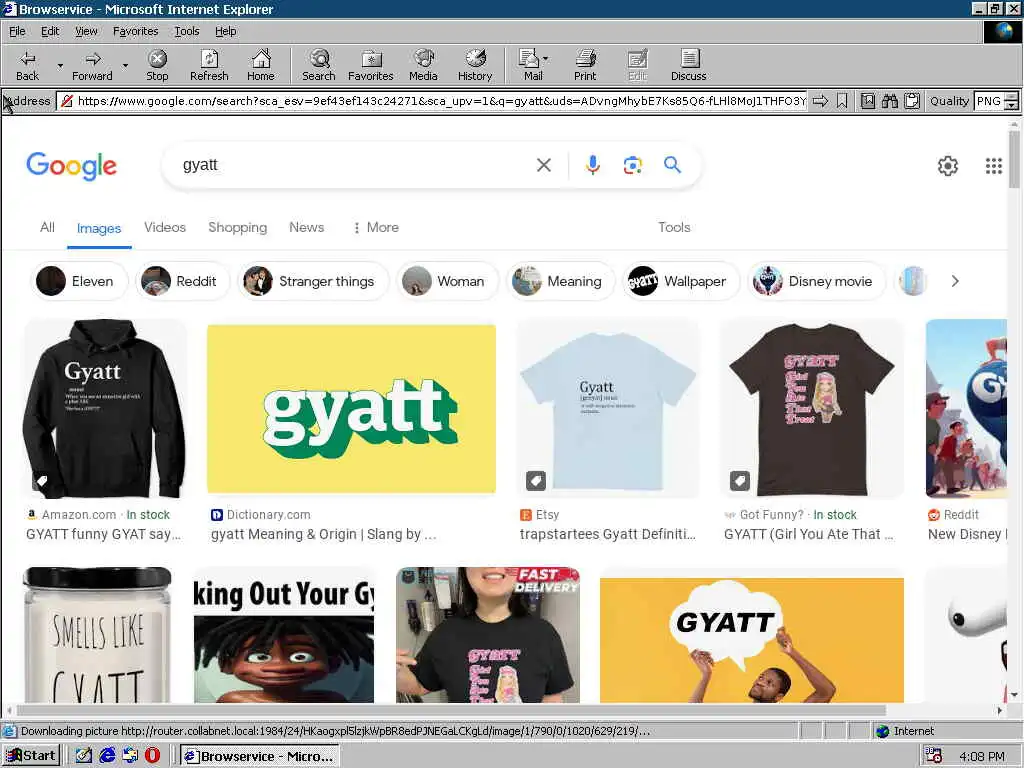
Task: Open Back button history dropdown arrow
Action: coord(60,66)
